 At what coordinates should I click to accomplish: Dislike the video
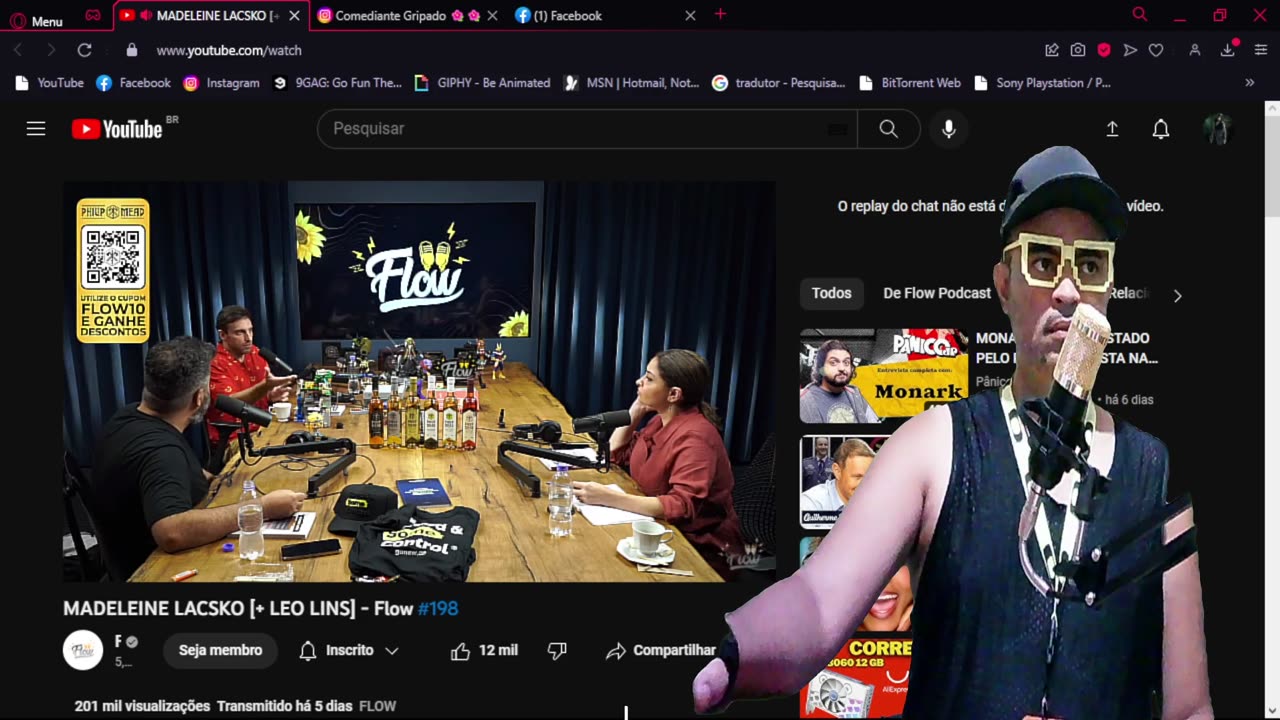(x=557, y=650)
